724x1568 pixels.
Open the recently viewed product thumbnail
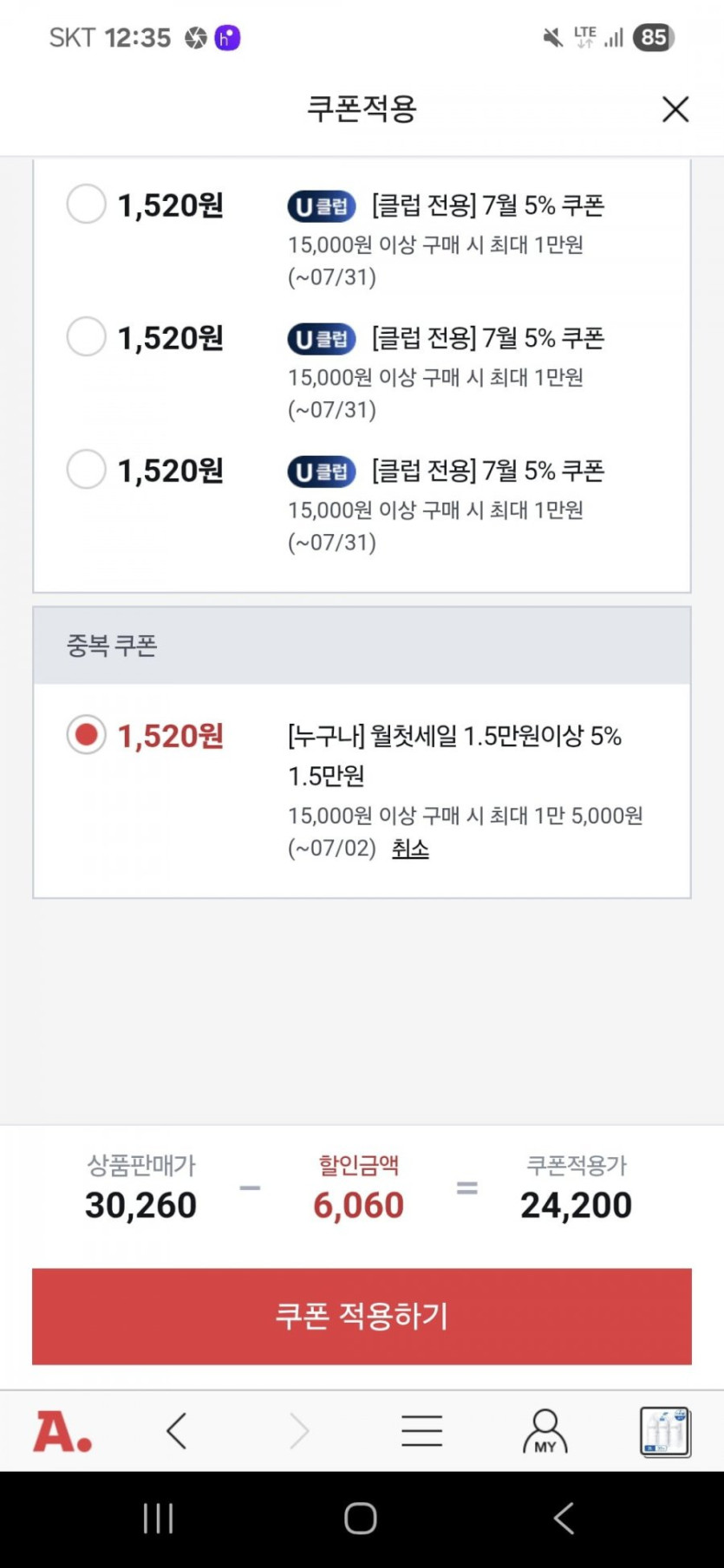(x=665, y=1431)
